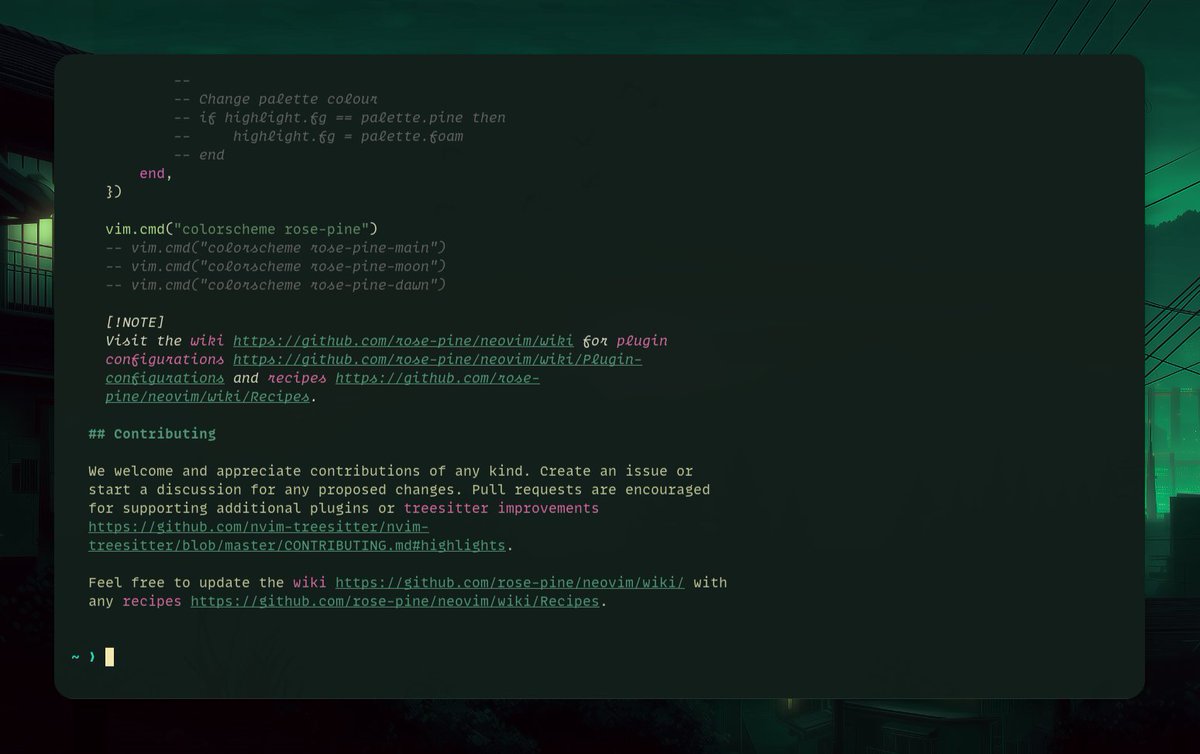The height and width of the screenshot is (754, 1200).
Task: Click 'treesitter/blob/master/CONTRIBUTING.md#highlights' link text
Action: (297, 546)
